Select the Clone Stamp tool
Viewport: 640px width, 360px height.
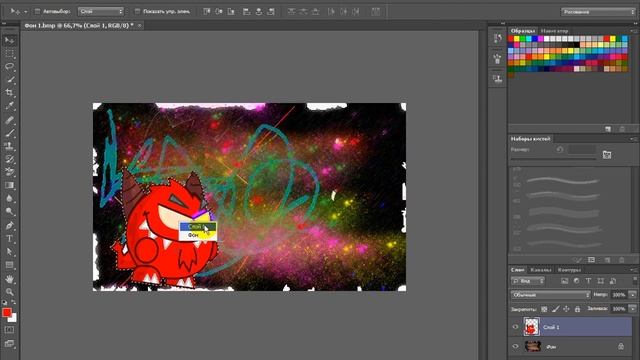[9, 146]
